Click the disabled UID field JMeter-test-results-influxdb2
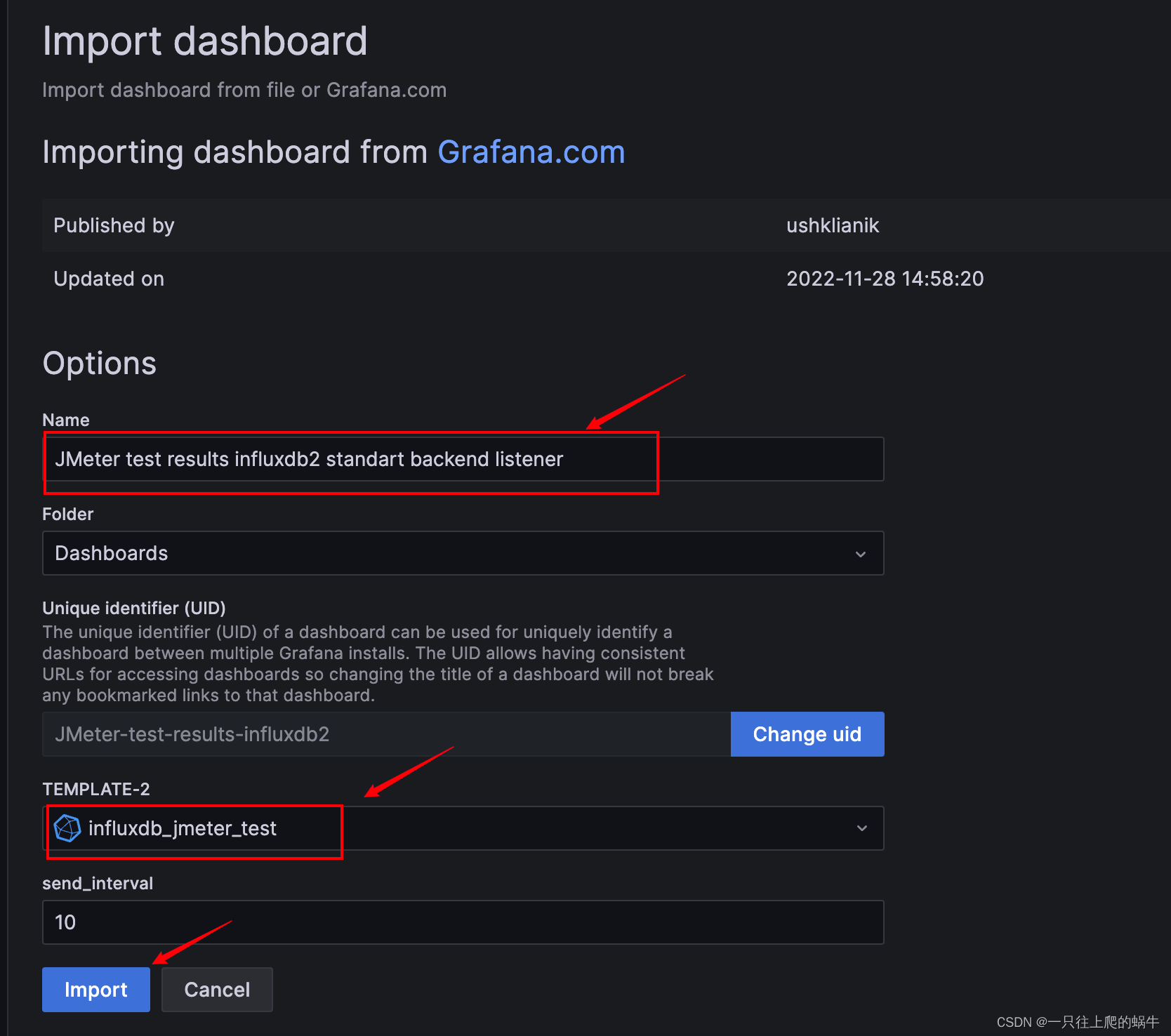 pos(386,734)
